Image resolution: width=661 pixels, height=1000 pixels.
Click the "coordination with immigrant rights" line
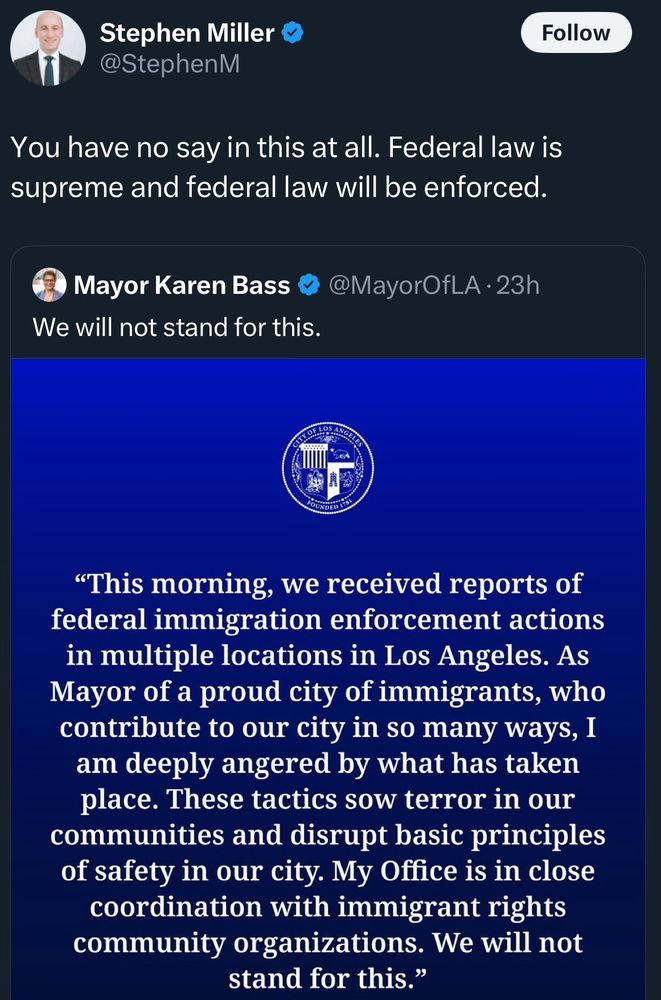(328, 907)
